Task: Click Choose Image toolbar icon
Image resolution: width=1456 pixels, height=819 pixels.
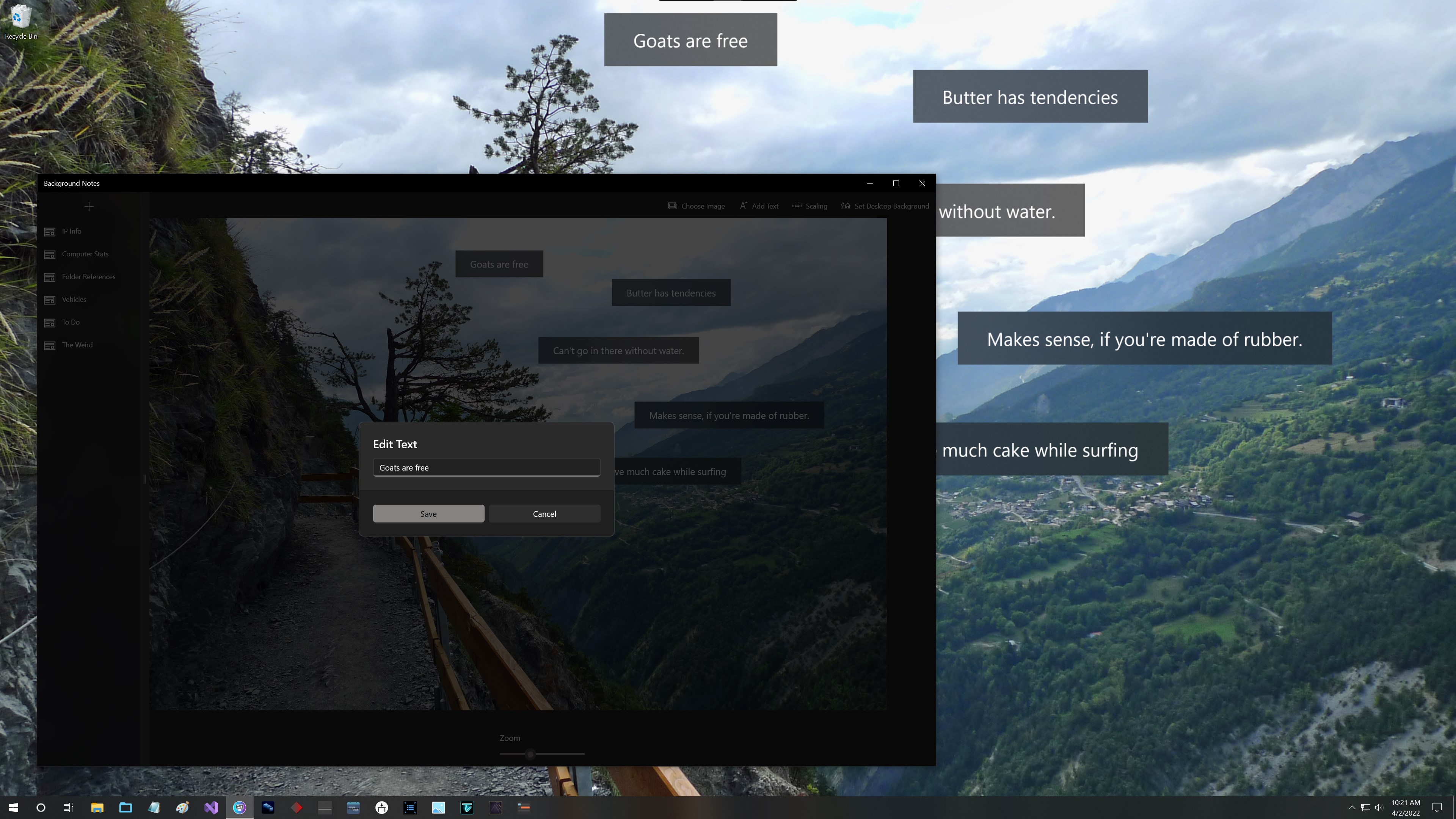Action: click(x=673, y=206)
